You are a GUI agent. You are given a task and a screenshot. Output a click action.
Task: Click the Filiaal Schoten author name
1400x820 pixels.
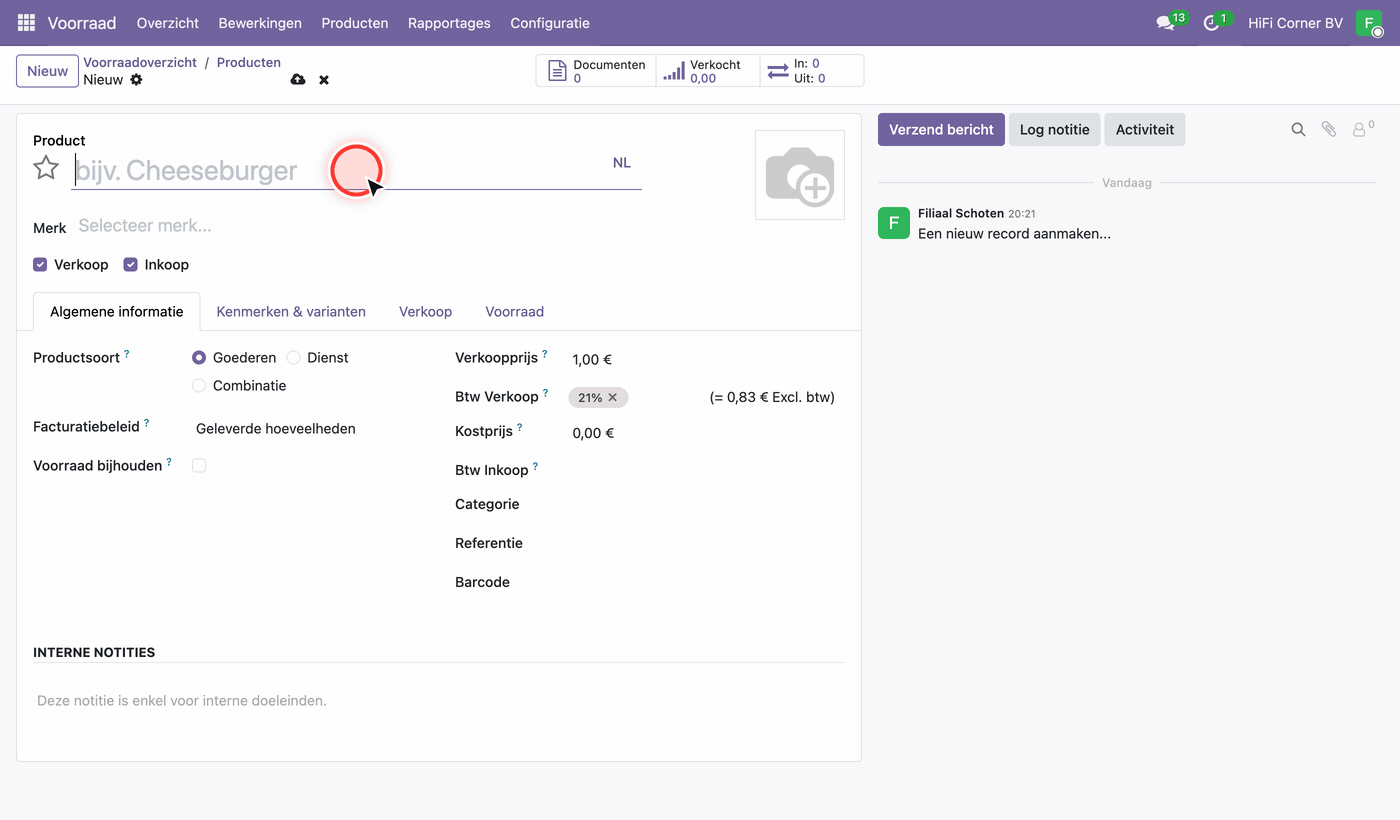coord(961,213)
